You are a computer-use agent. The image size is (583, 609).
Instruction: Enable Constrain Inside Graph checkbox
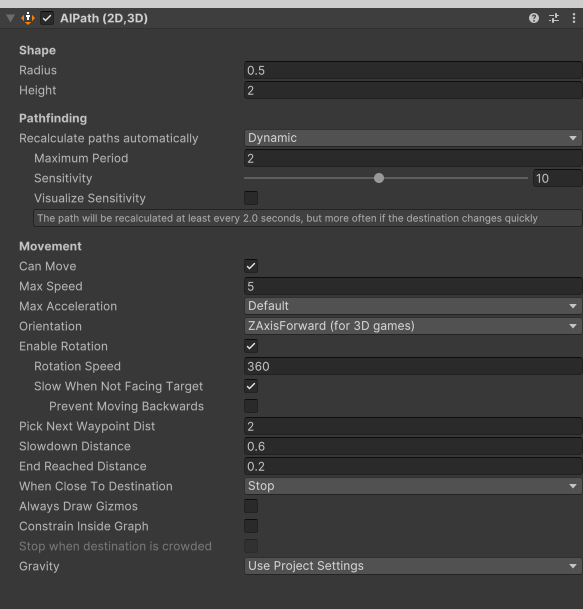pyautogui.click(x=251, y=526)
